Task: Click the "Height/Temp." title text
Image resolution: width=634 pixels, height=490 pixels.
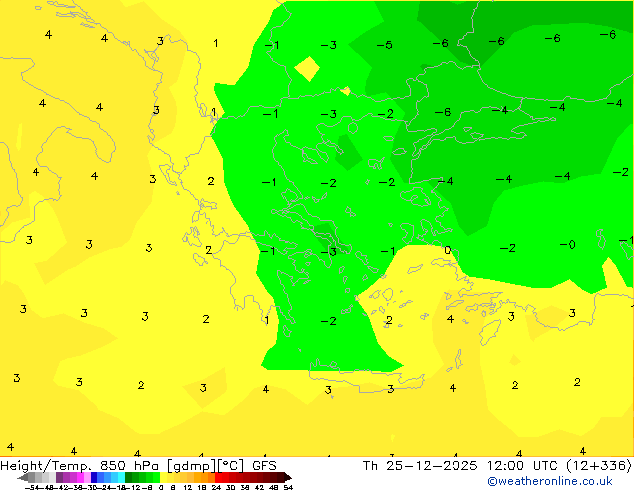Action: pyautogui.click(x=46, y=466)
